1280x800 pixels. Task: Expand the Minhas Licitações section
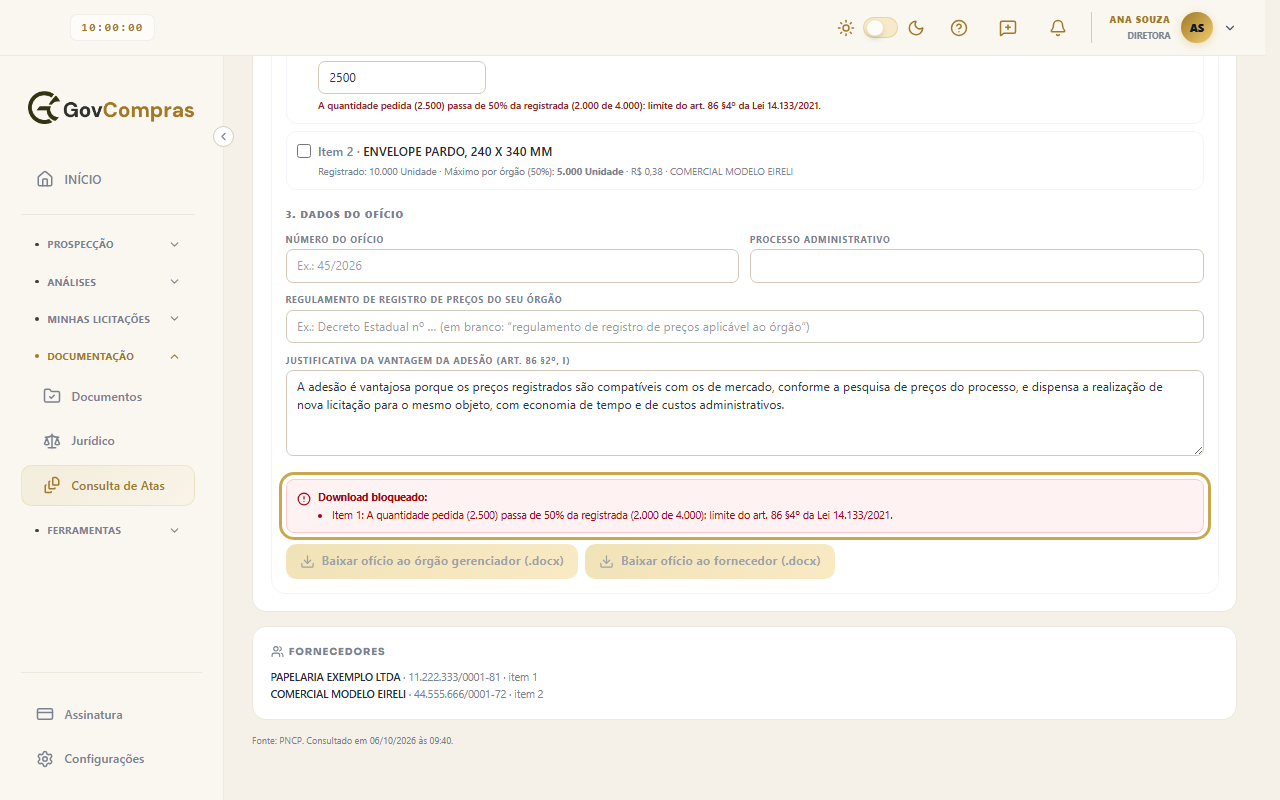tap(108, 319)
